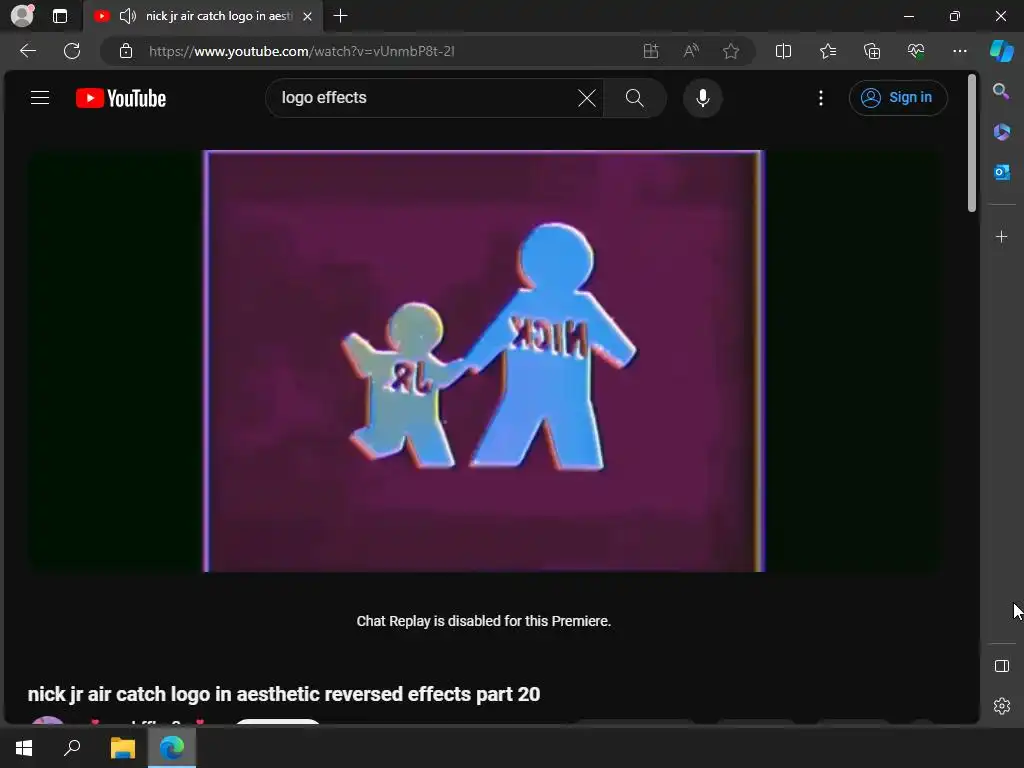Go to the YouTube home logo
1024x768 pixels.
click(x=121, y=98)
